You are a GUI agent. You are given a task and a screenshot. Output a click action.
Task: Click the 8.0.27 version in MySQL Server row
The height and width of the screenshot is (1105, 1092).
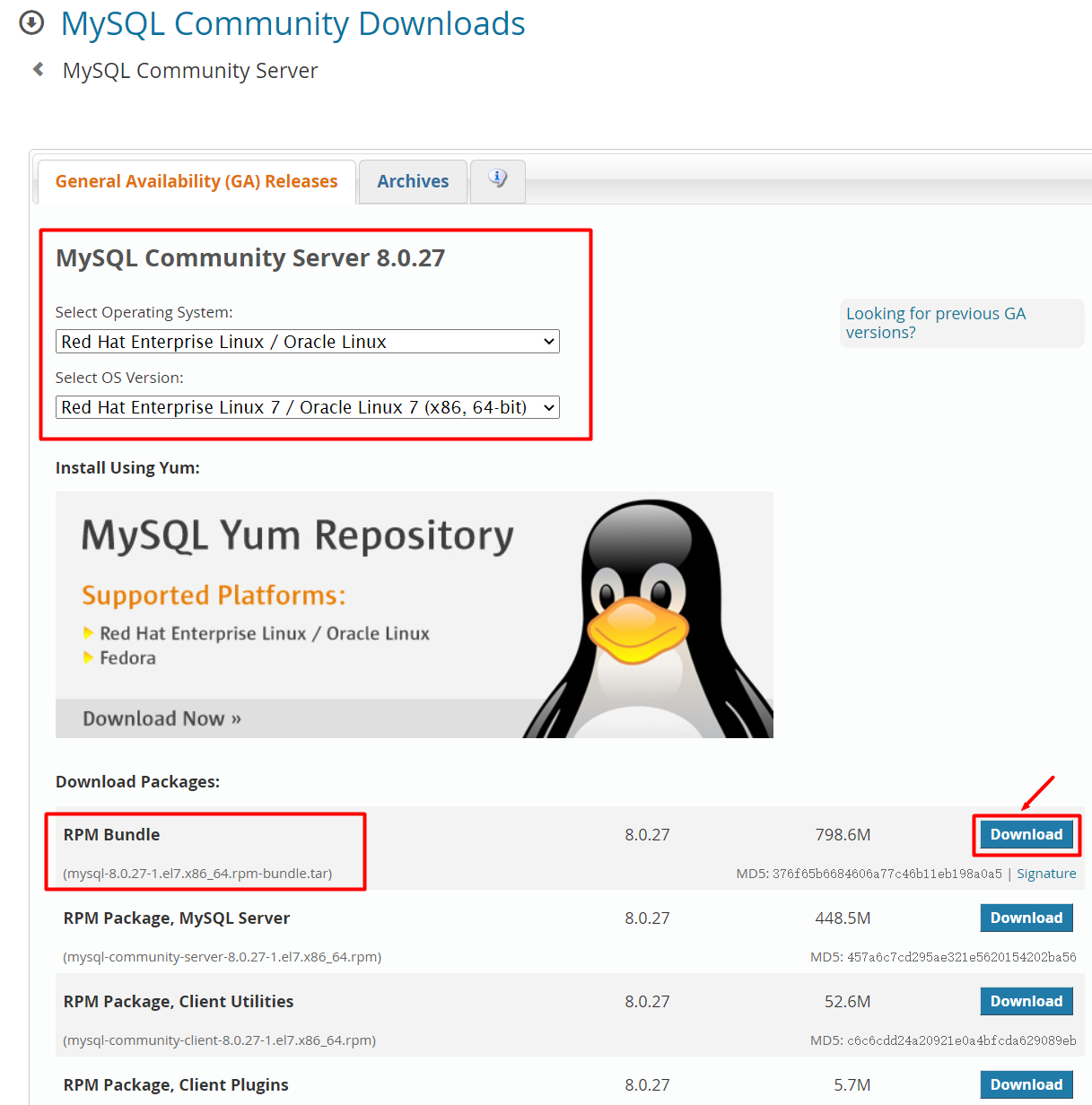coord(647,918)
